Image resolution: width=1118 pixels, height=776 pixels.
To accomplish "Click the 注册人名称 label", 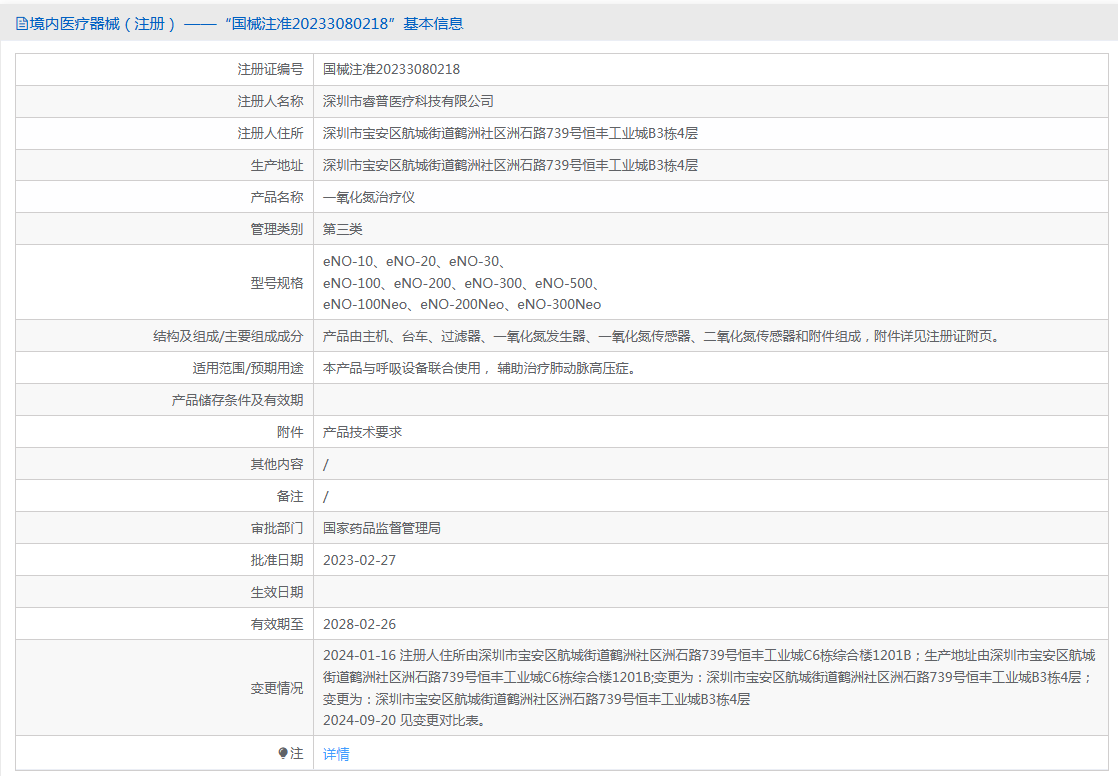I will click(270, 101).
